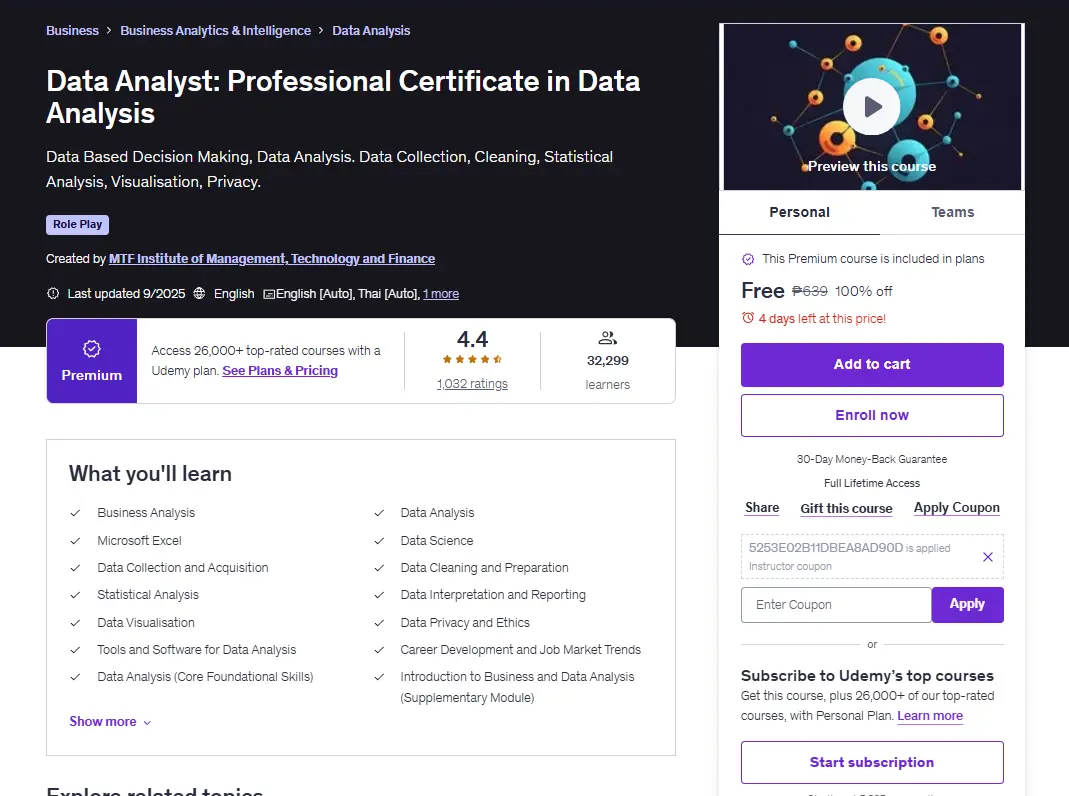This screenshot has height=796, width=1069.
Task: Click the learners people icon
Action: point(607,338)
